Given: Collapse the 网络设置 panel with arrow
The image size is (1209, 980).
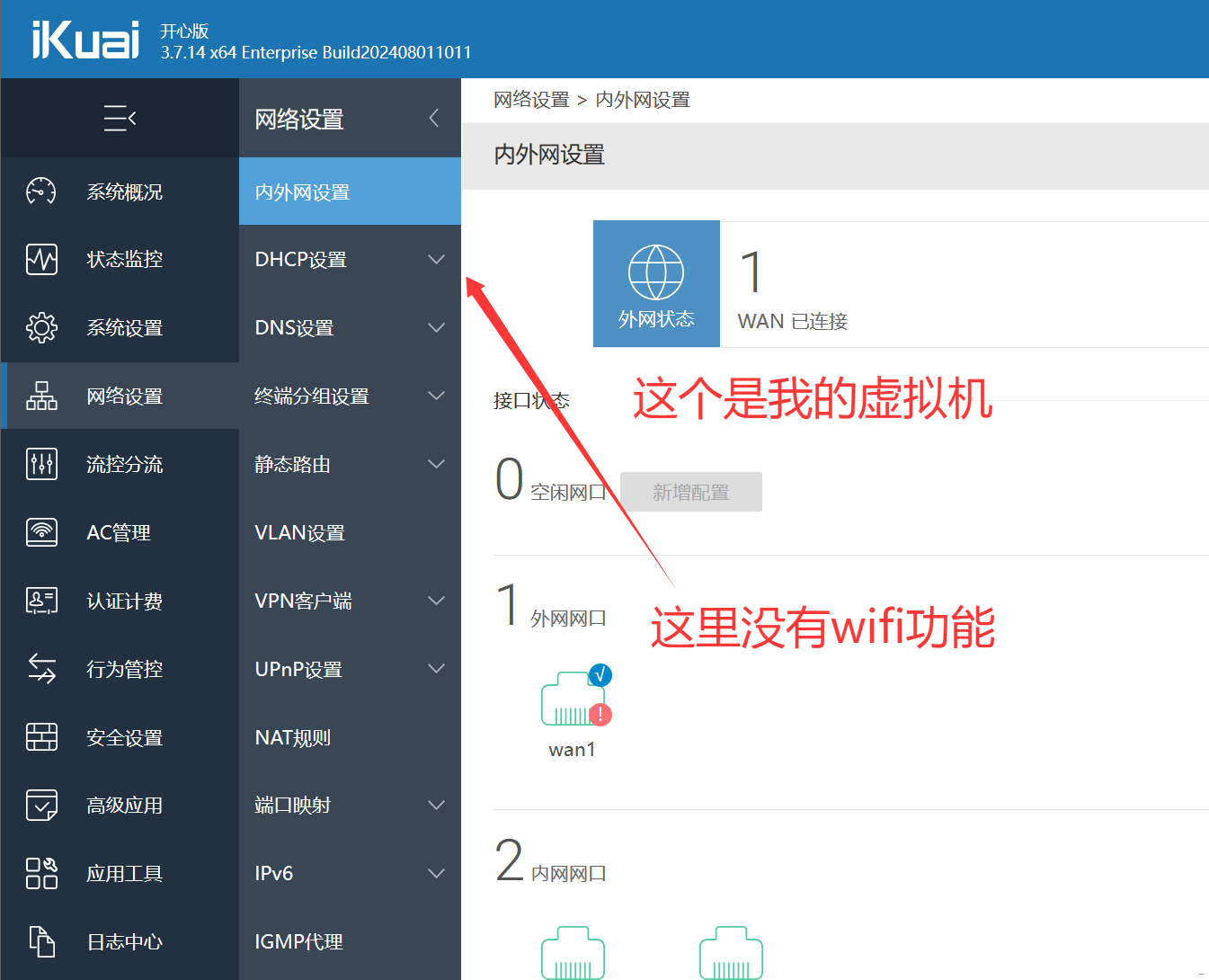Looking at the screenshot, I should point(434,119).
